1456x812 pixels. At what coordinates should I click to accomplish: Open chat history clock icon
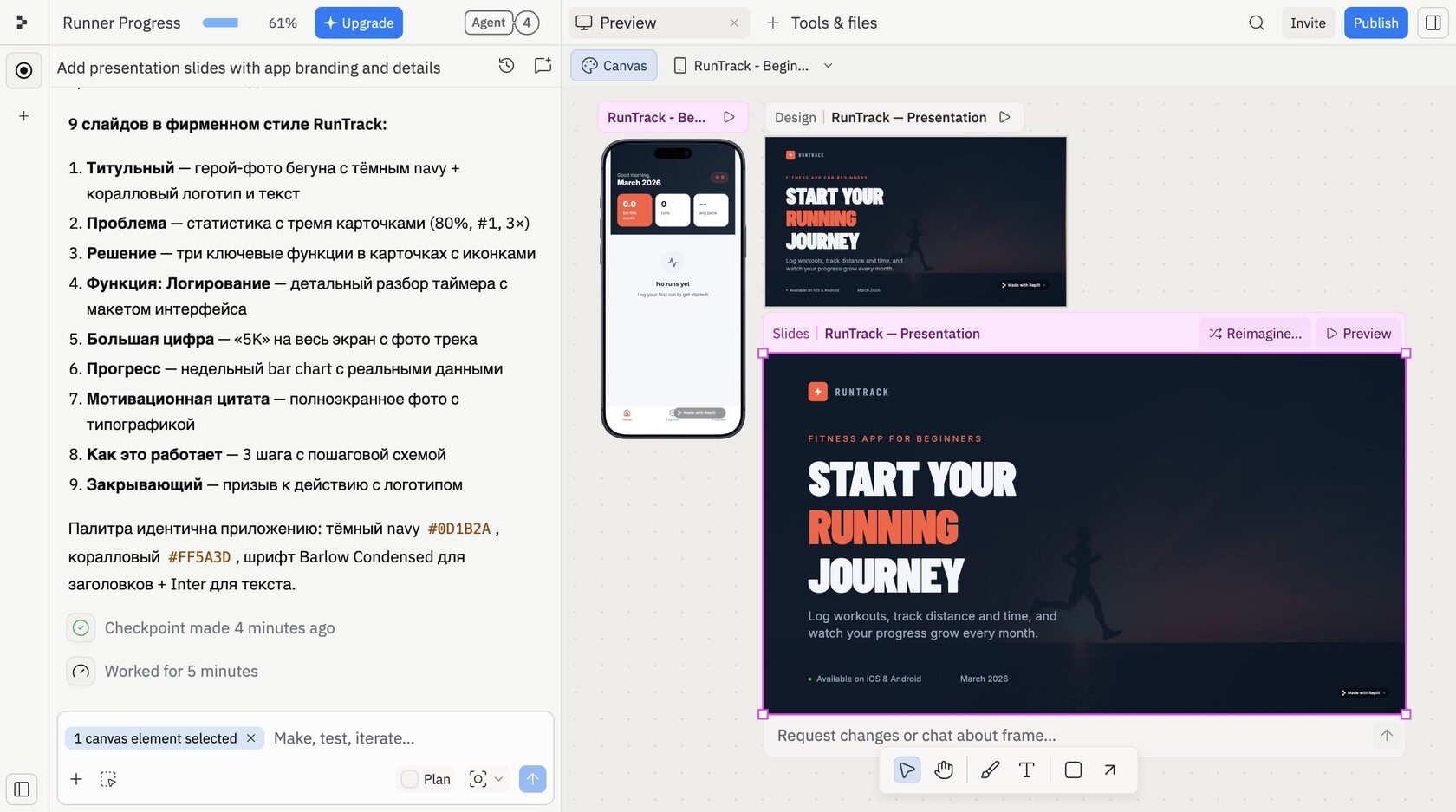click(507, 66)
